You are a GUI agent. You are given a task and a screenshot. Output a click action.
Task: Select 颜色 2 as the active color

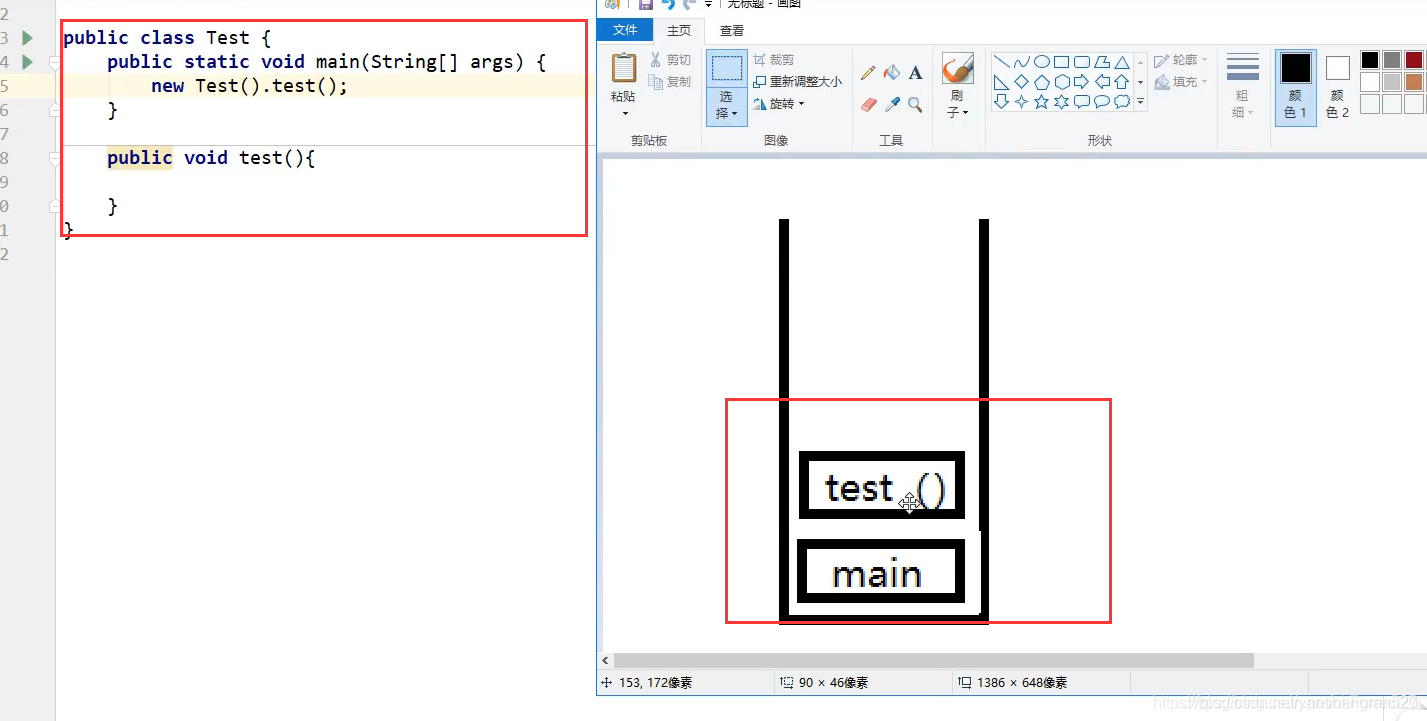[1337, 86]
